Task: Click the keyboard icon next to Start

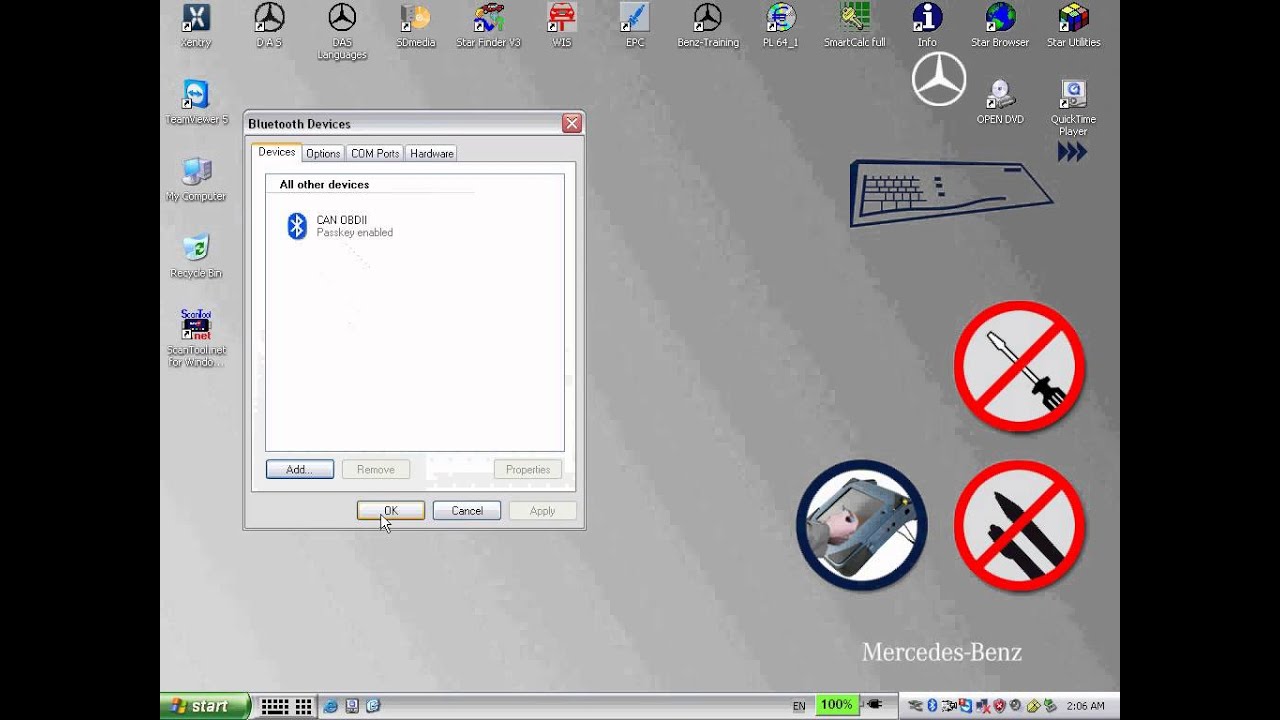Action: (275, 706)
